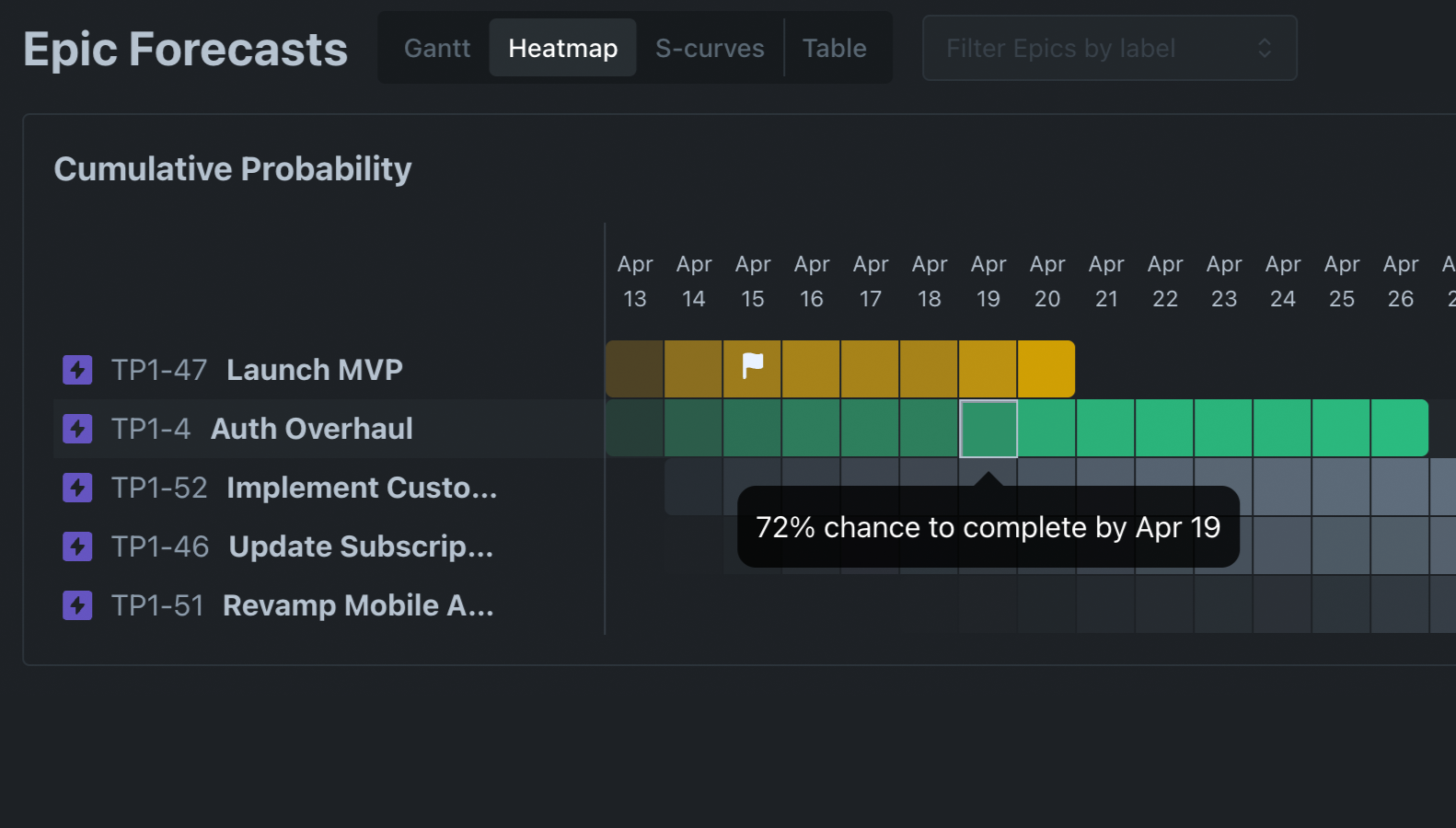Select the Implement Custo... epic row

[x=361, y=488]
